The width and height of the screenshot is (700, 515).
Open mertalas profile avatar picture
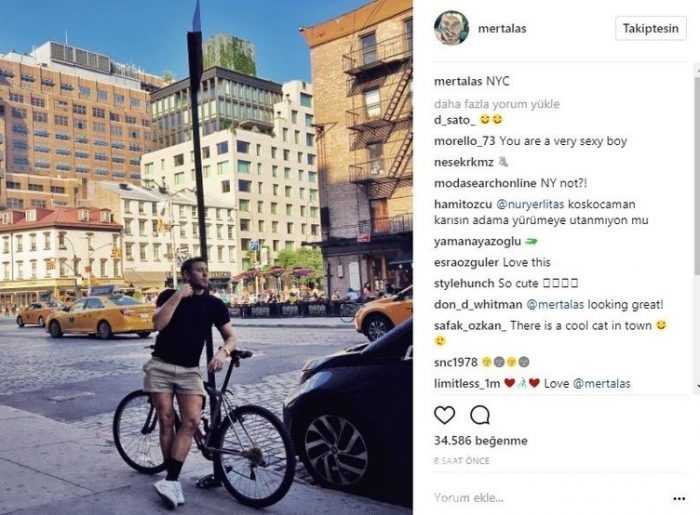click(451, 28)
